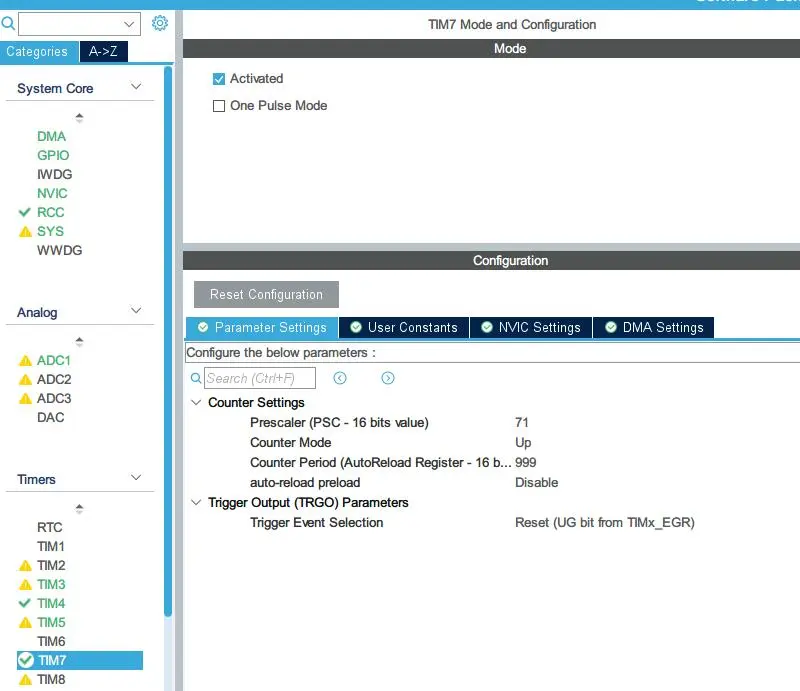Enable One Pulse Mode checkbox

pyautogui.click(x=219, y=106)
